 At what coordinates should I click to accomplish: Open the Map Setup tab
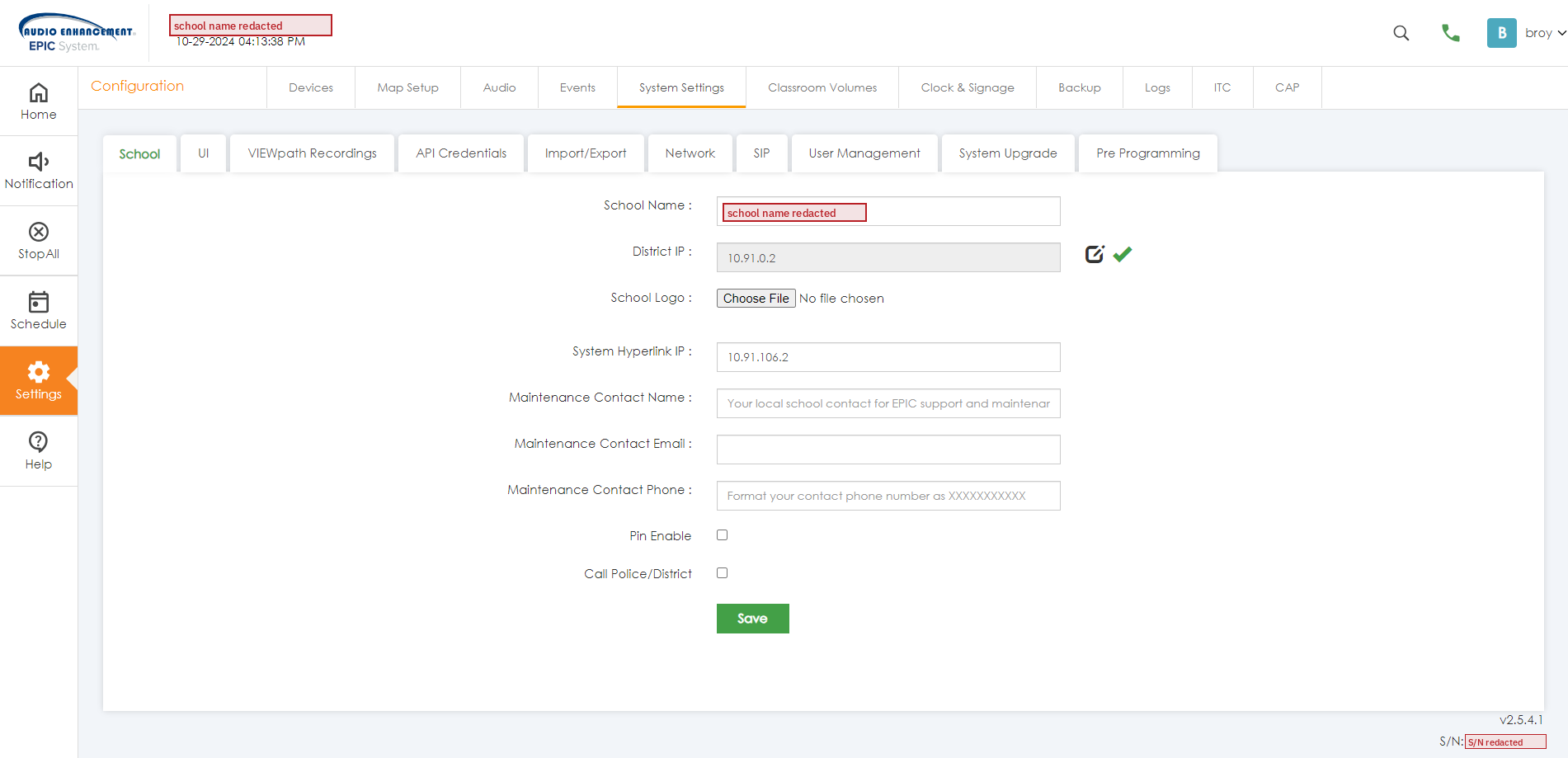click(x=407, y=87)
